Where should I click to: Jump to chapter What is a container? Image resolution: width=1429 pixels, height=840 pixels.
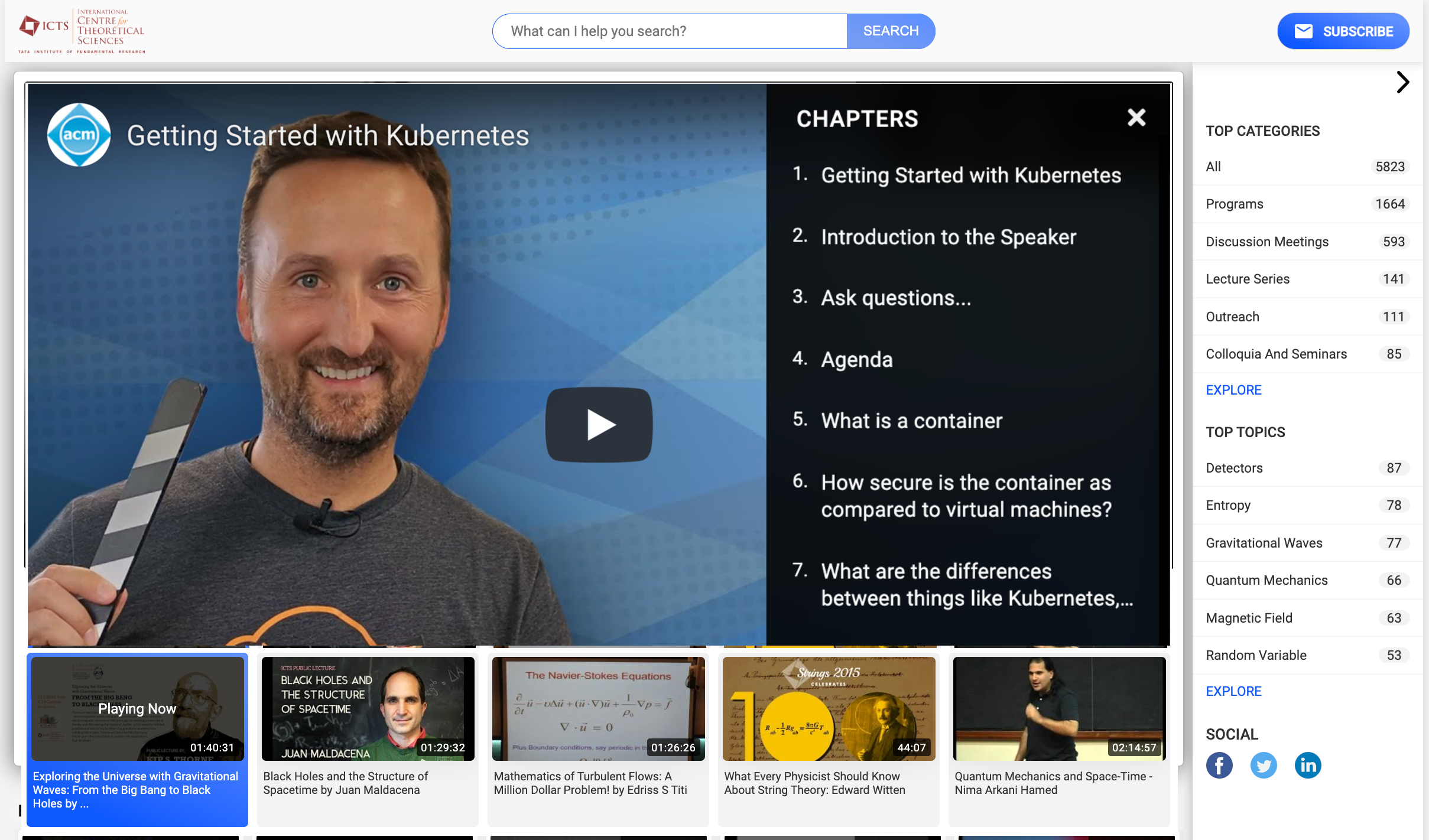point(911,421)
